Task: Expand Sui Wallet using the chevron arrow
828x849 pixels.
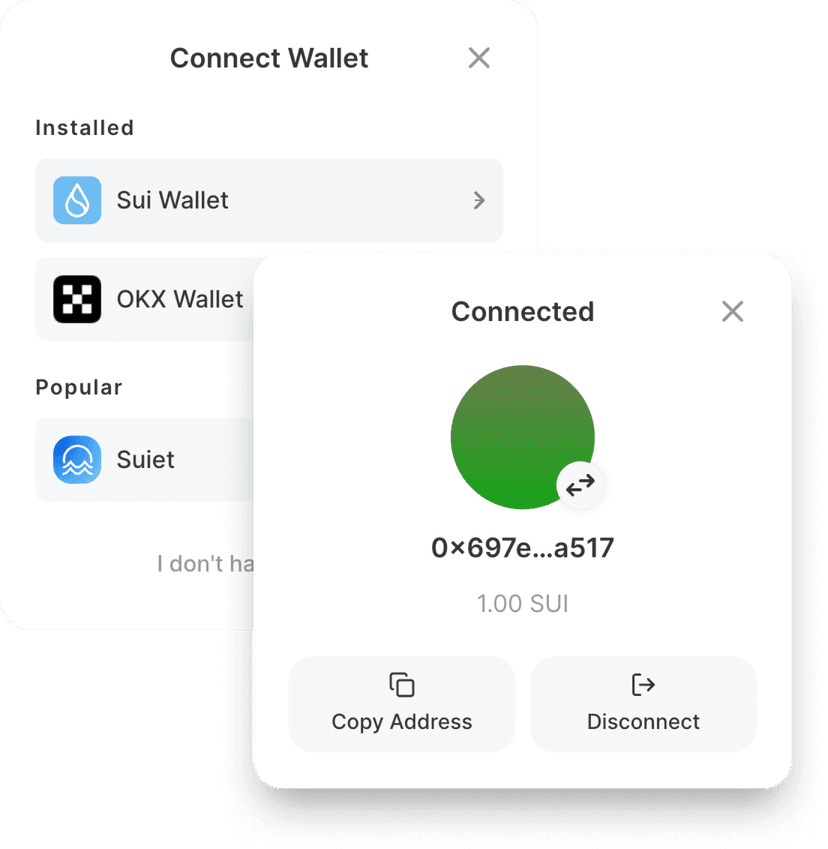Action: tap(479, 200)
